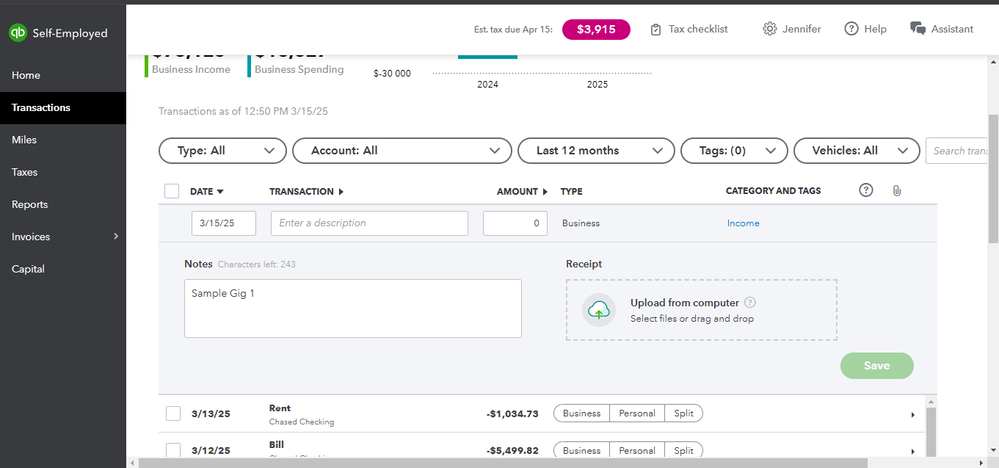Expand the Last 12 months date dropdown
The image size is (999, 468).
coord(595,151)
